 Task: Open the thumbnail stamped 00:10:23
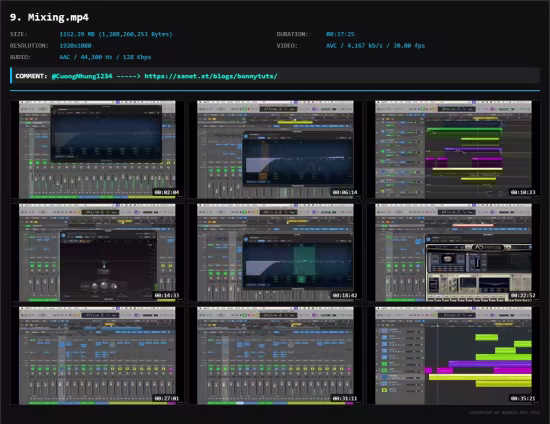[x=454, y=150]
